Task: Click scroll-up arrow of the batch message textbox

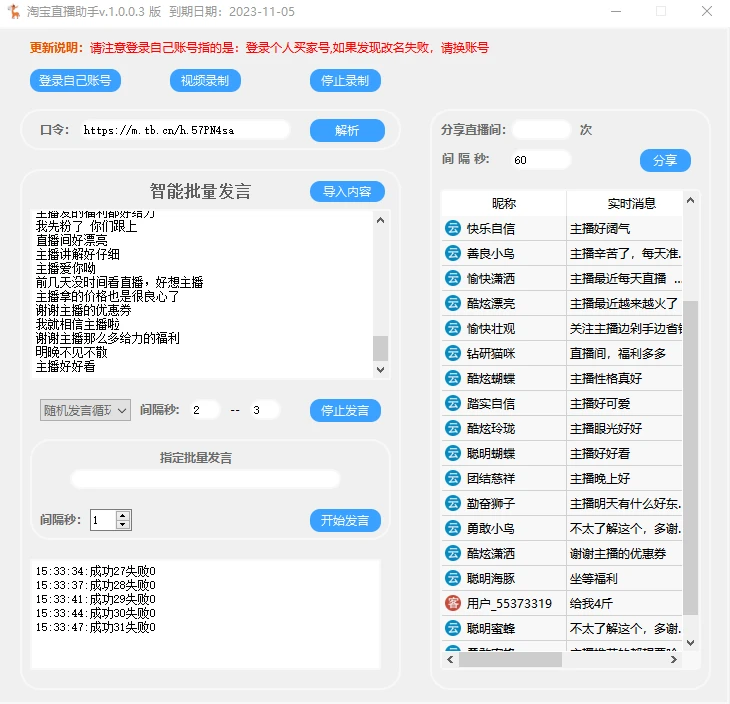Action: tap(380, 220)
